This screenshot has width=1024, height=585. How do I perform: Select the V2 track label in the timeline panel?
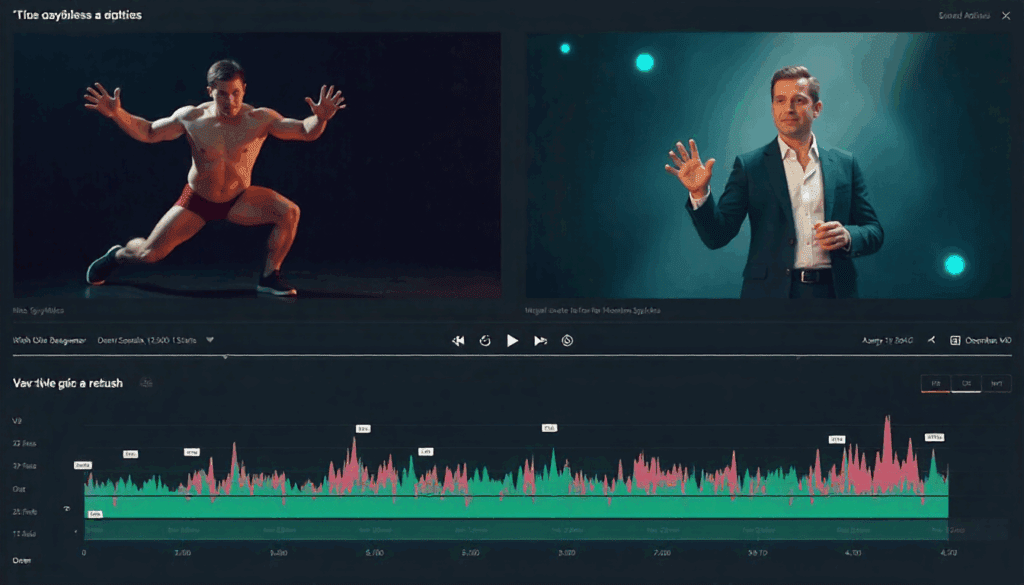pos(17,421)
